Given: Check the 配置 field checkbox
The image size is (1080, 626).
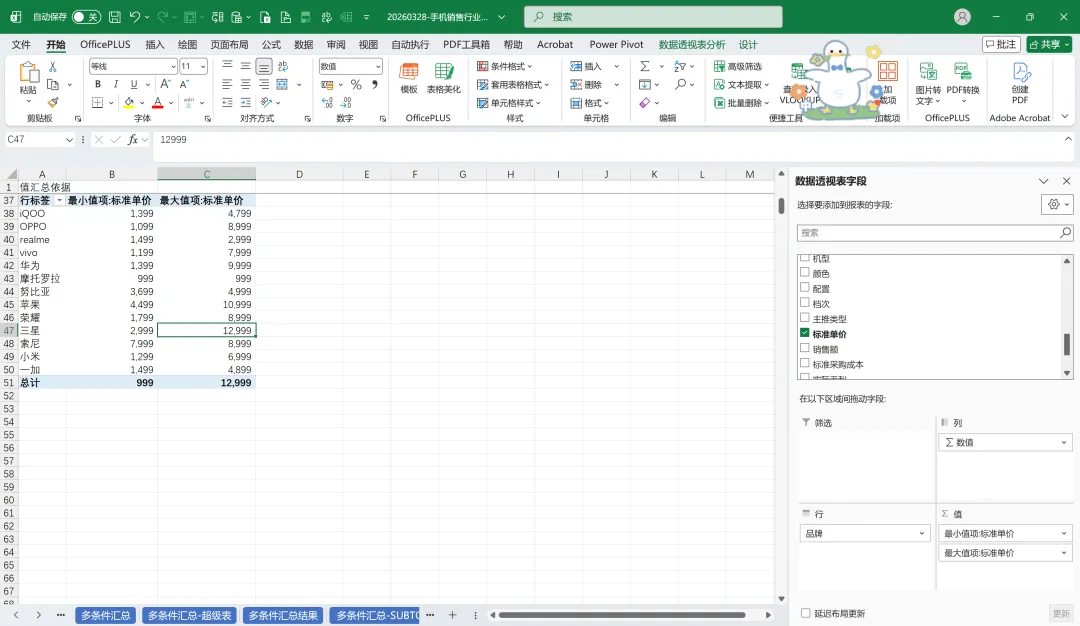Looking at the screenshot, I should coord(804,288).
